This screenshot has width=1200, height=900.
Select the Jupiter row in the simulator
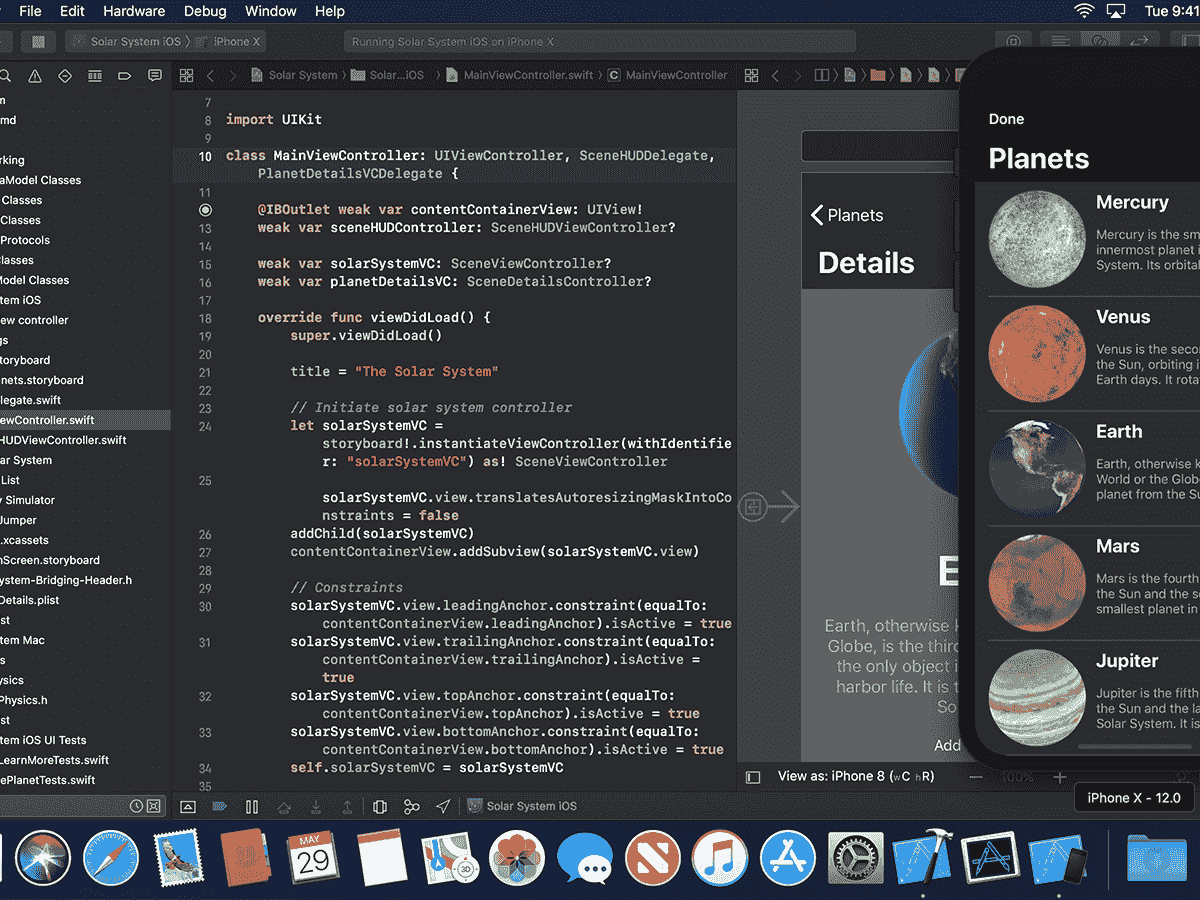pos(1088,698)
